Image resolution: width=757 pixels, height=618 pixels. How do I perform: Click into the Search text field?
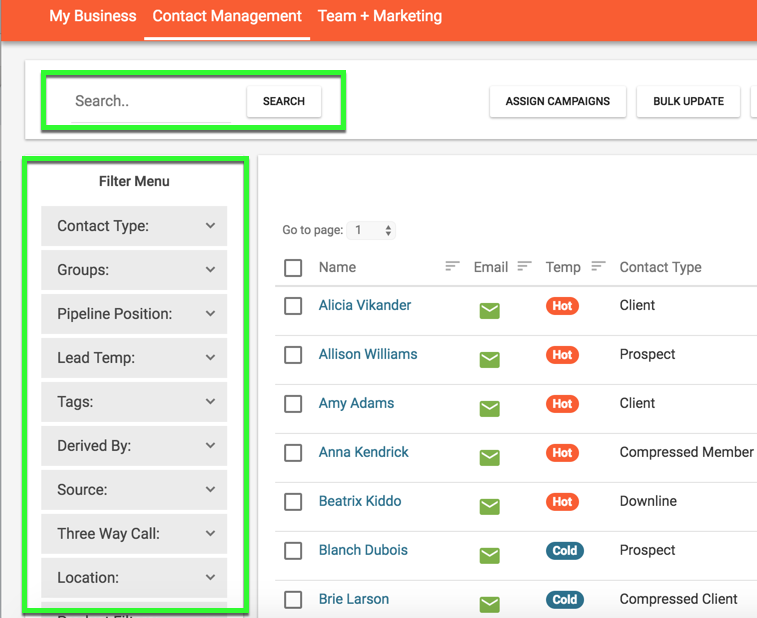pos(152,102)
